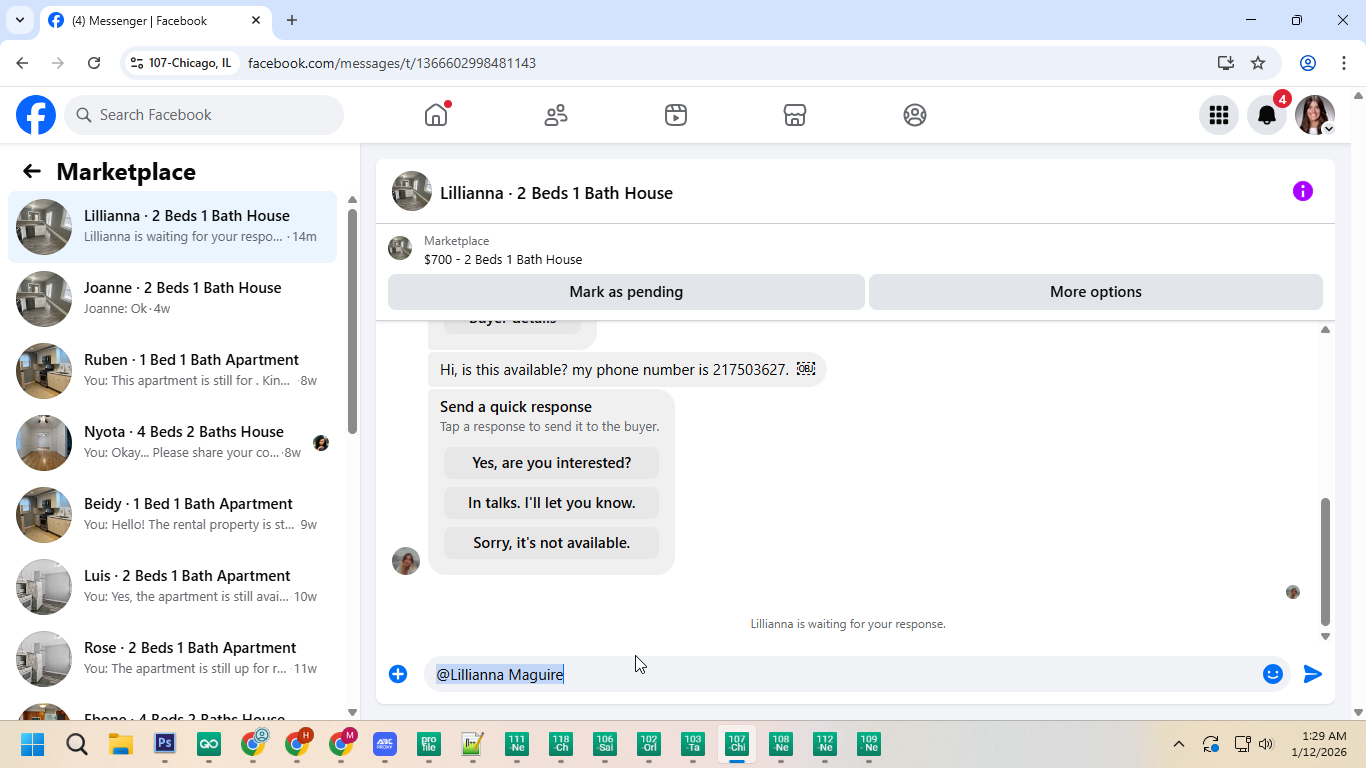Close the Messenger | Facebook tab

pos(256,20)
